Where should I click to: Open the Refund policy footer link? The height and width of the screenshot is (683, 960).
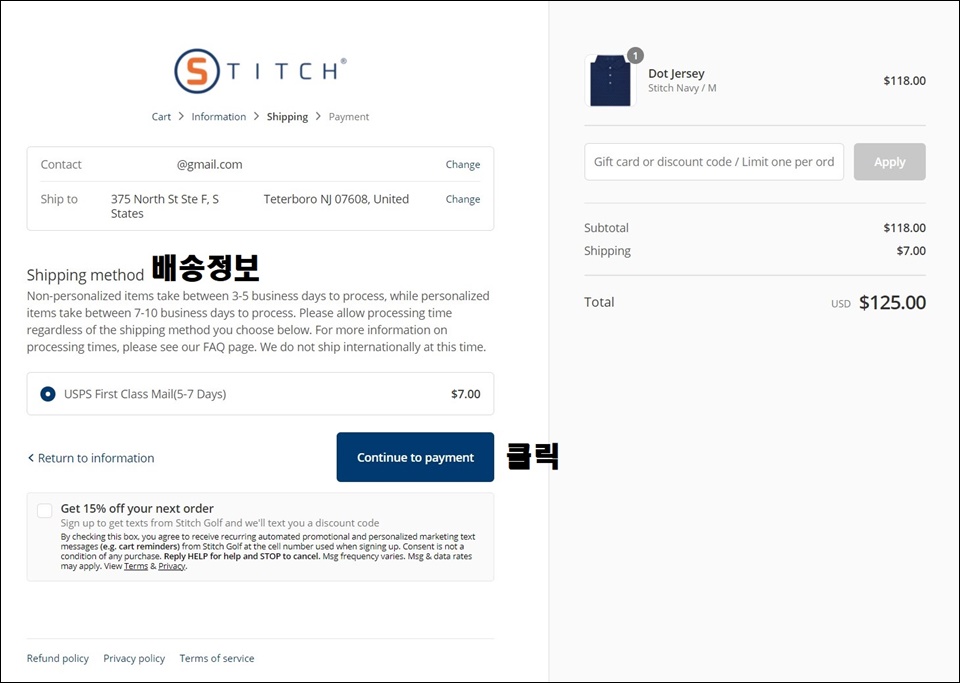point(58,659)
